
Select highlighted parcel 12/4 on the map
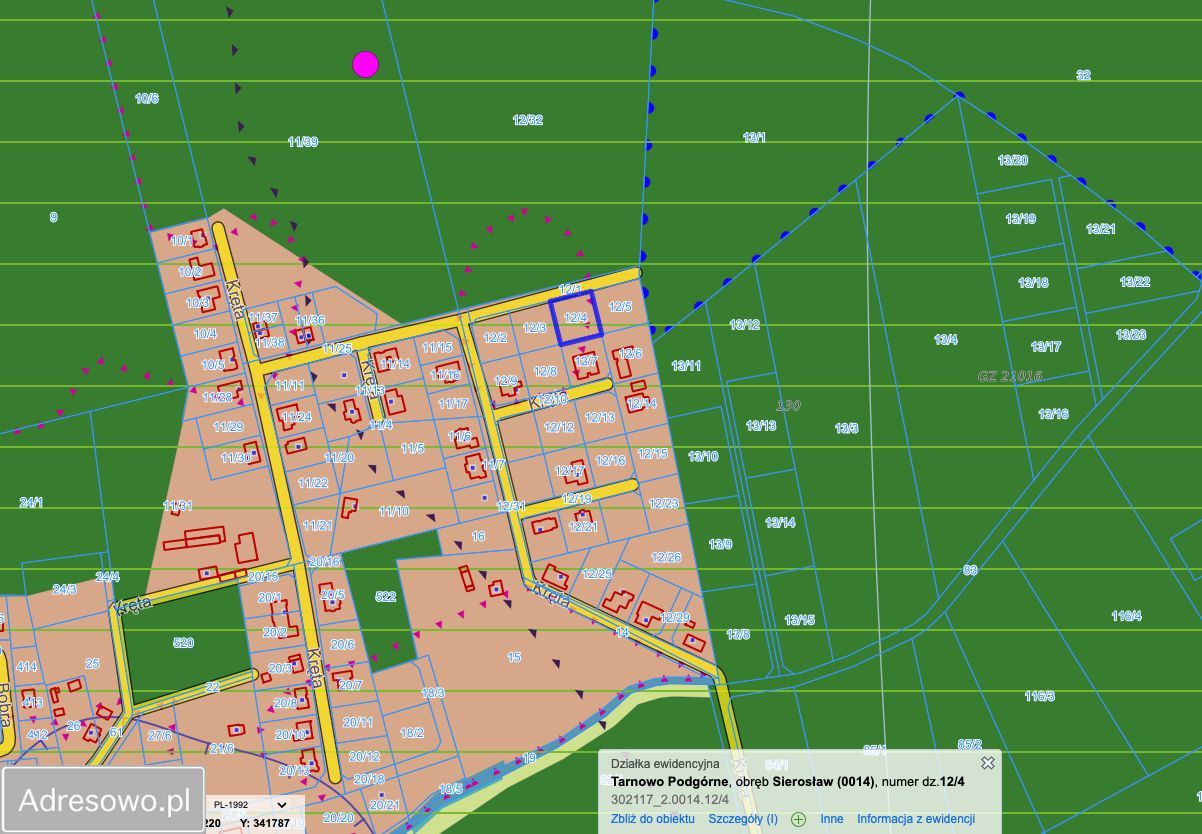(576, 318)
